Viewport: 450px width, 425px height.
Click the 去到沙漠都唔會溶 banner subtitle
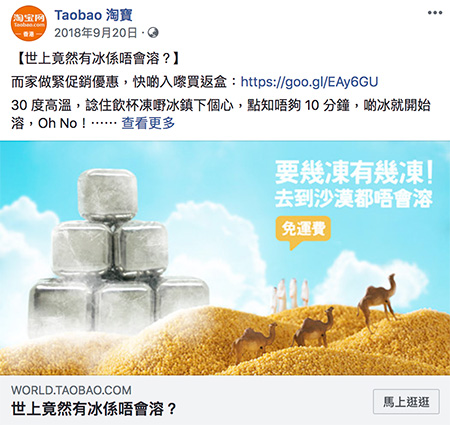(354, 199)
